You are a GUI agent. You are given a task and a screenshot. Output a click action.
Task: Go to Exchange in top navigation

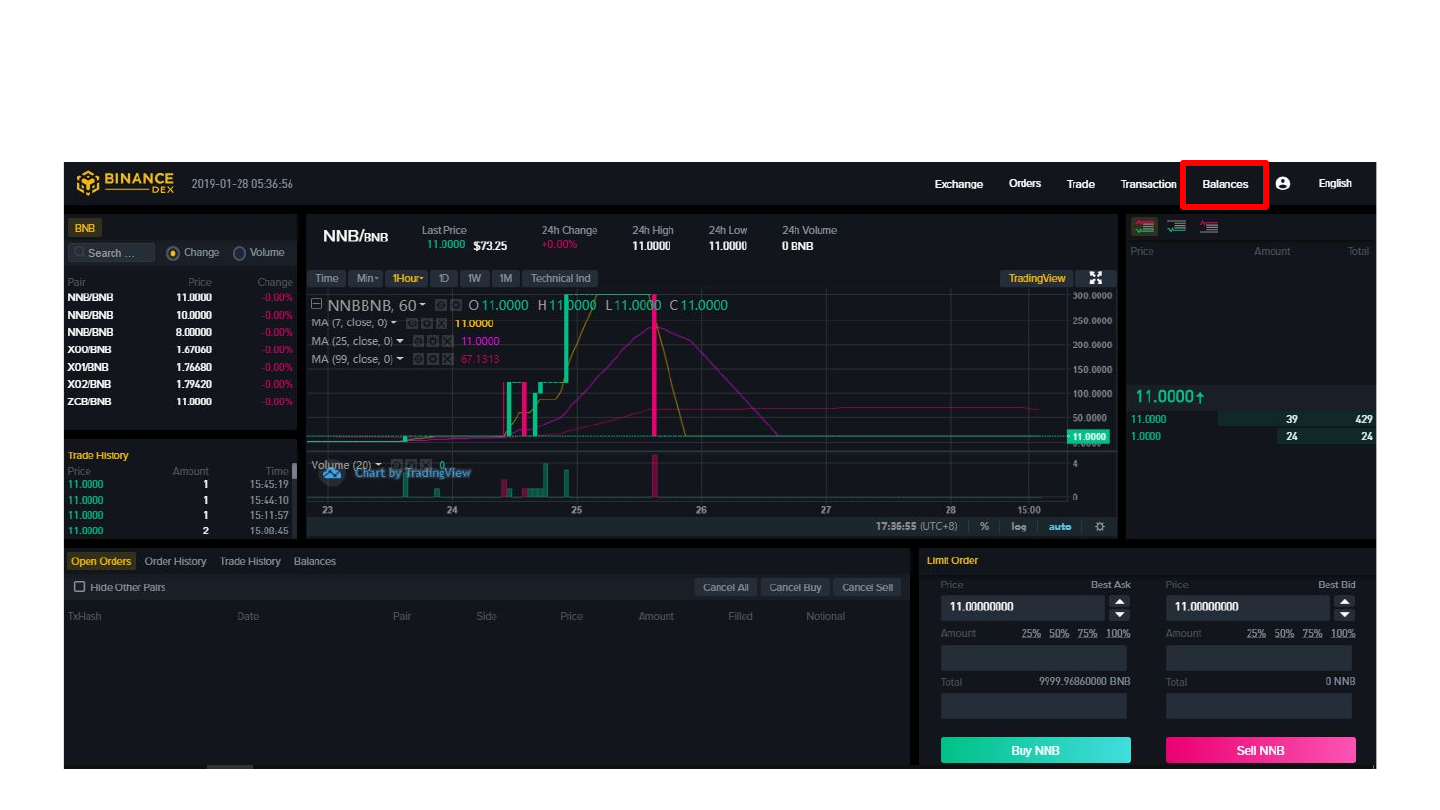[958, 184]
